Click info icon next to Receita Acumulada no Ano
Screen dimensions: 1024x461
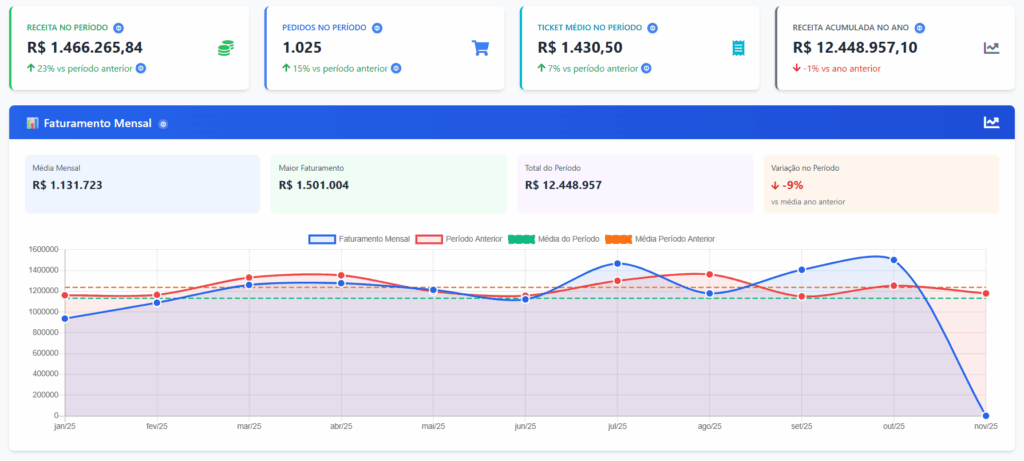click(920, 28)
